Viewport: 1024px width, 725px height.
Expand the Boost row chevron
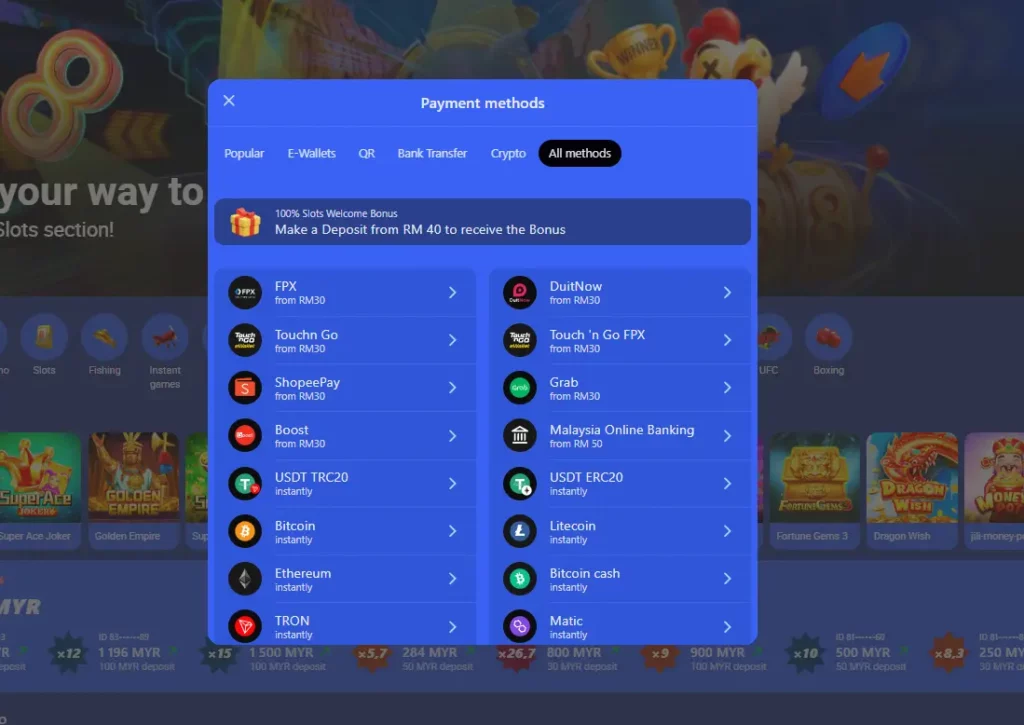453,436
